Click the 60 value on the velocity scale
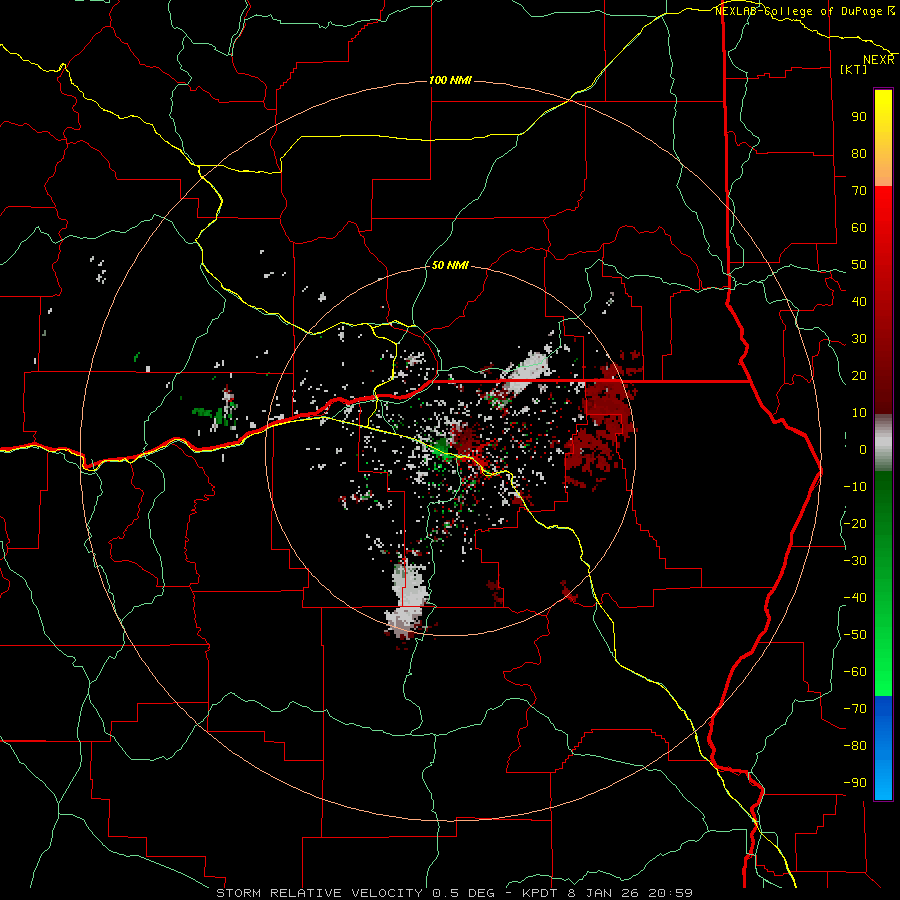This screenshot has width=900, height=900. pos(859,228)
